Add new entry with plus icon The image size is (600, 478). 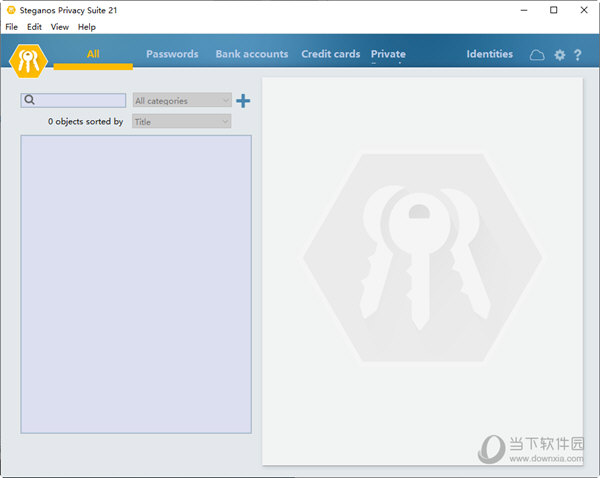click(243, 101)
